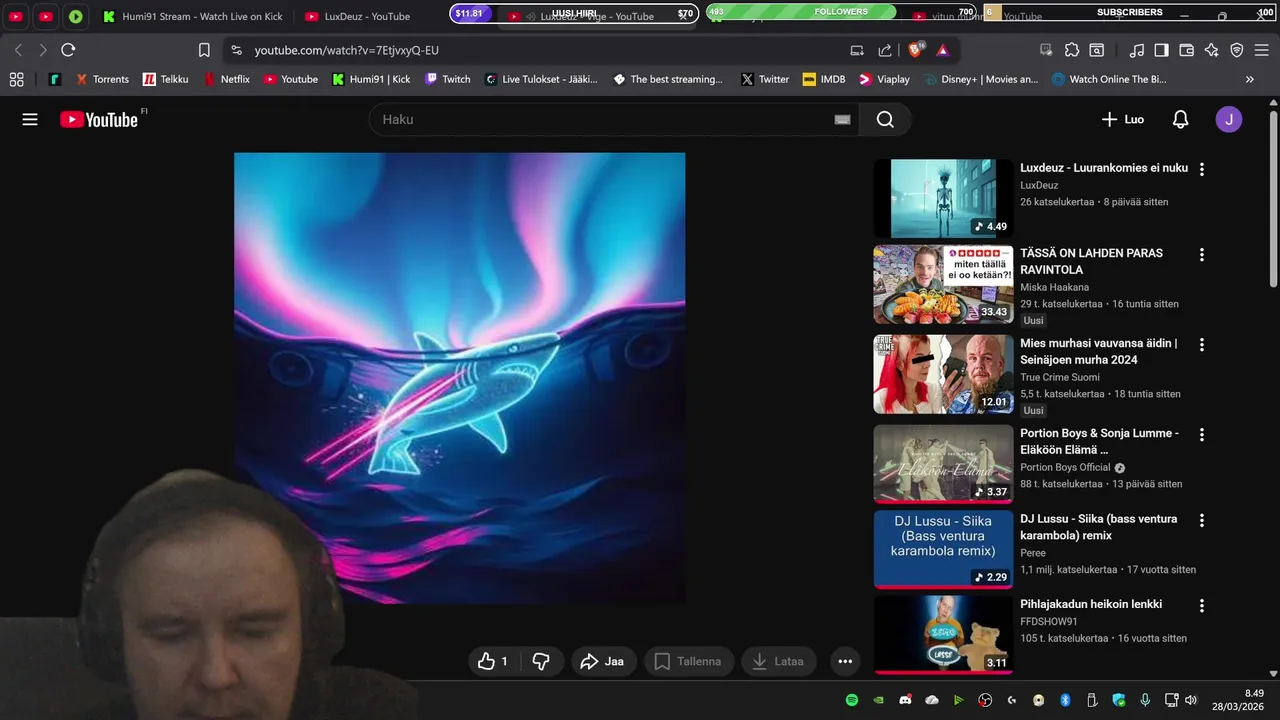Viewport: 1280px width, 720px height.
Task: Go forward in browser history
Action: 42,50
